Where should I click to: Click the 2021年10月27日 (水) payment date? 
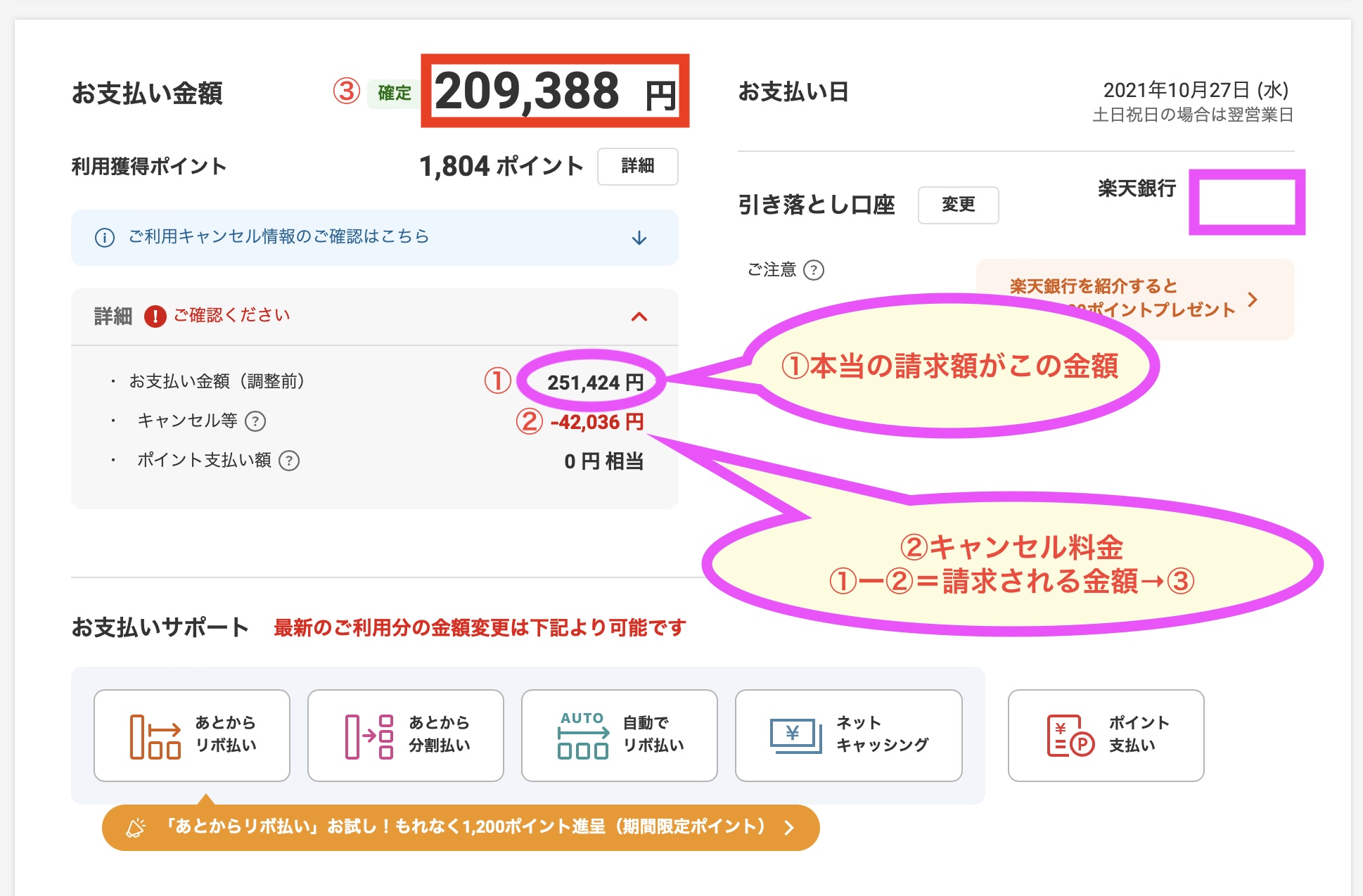coord(1196,90)
